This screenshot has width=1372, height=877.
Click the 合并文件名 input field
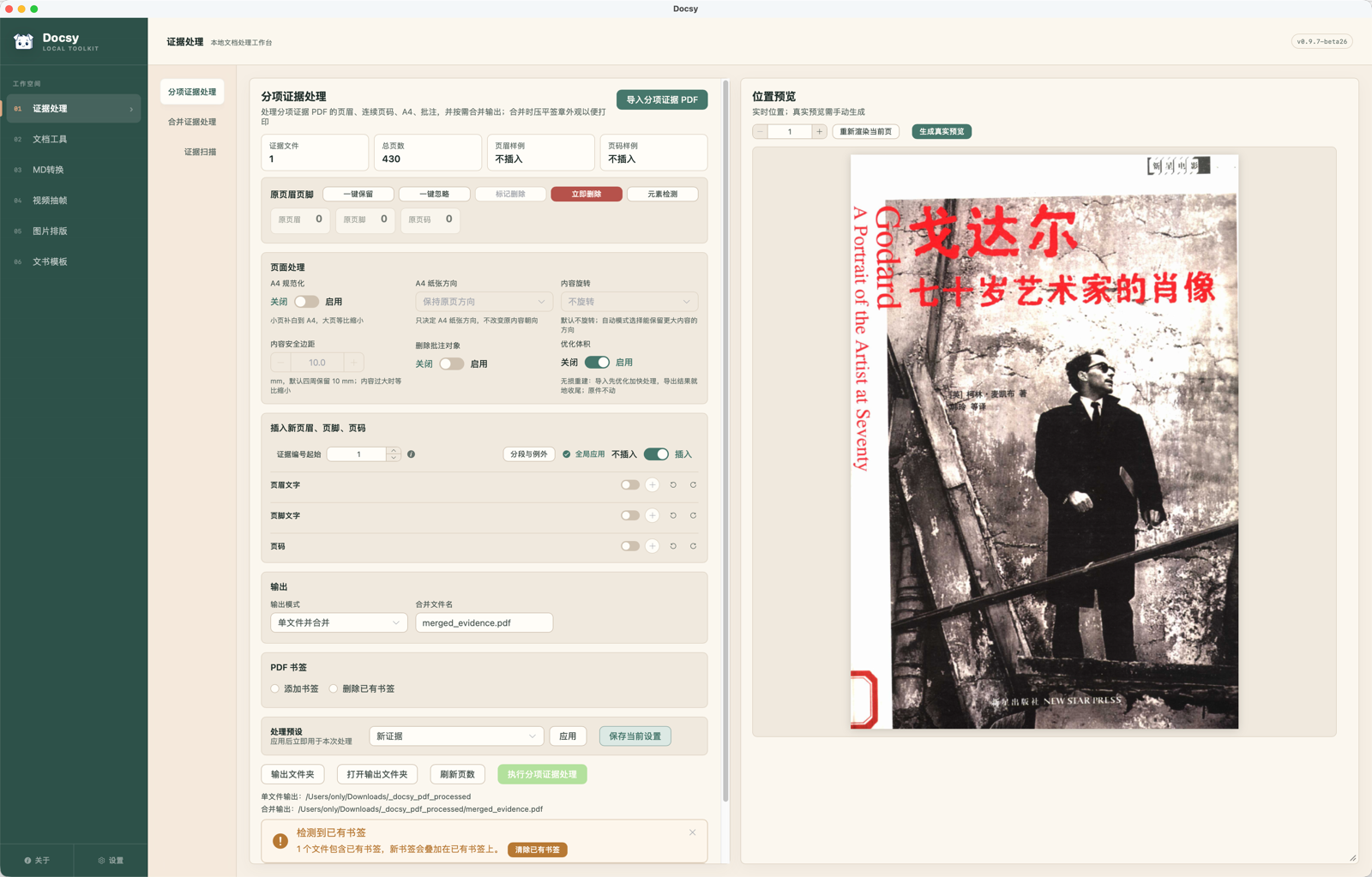[x=484, y=622]
